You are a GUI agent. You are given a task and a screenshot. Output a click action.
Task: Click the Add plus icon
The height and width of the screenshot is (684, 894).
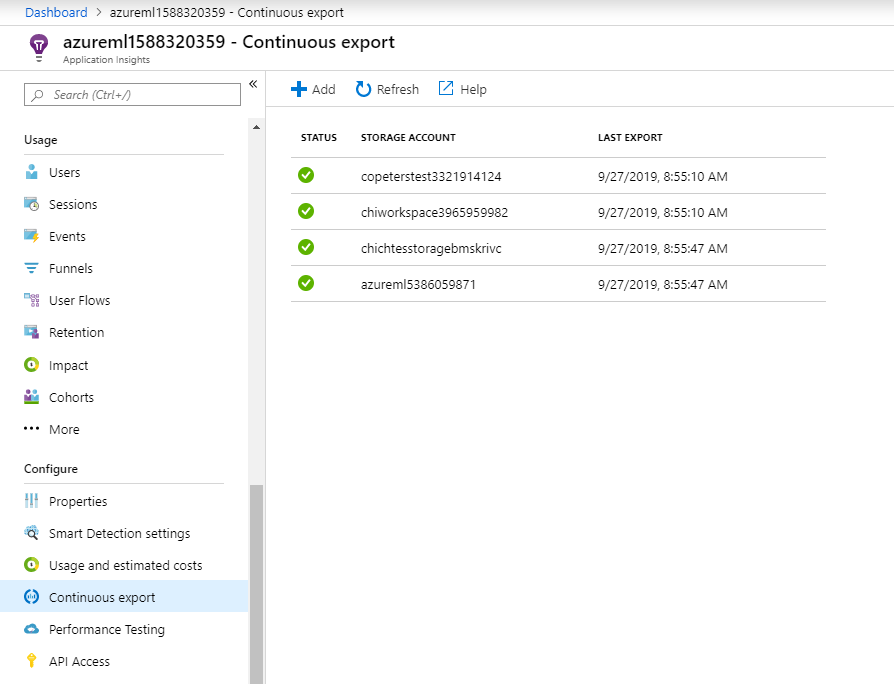pos(299,89)
